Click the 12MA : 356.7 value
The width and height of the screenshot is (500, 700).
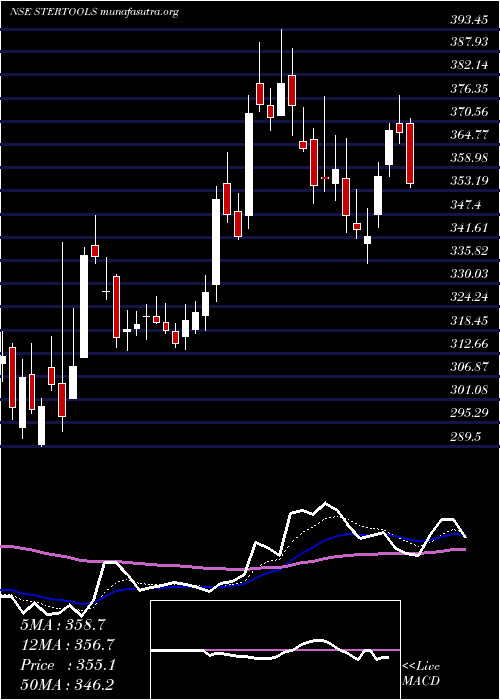click(67, 645)
